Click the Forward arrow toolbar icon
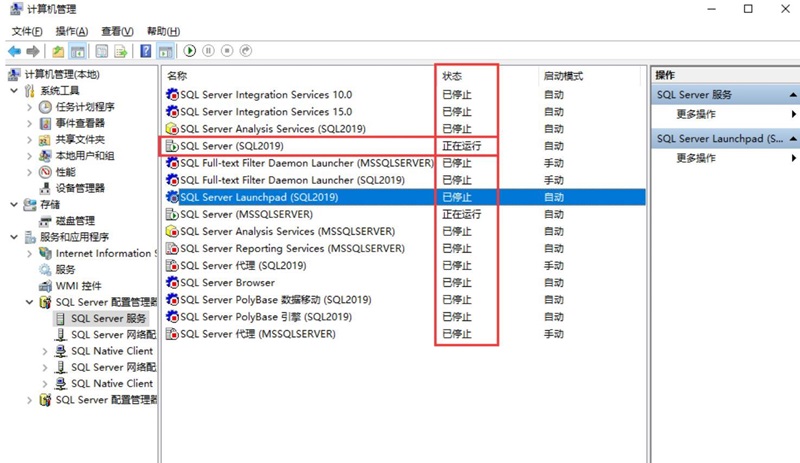The image size is (800, 463). [x=33, y=51]
